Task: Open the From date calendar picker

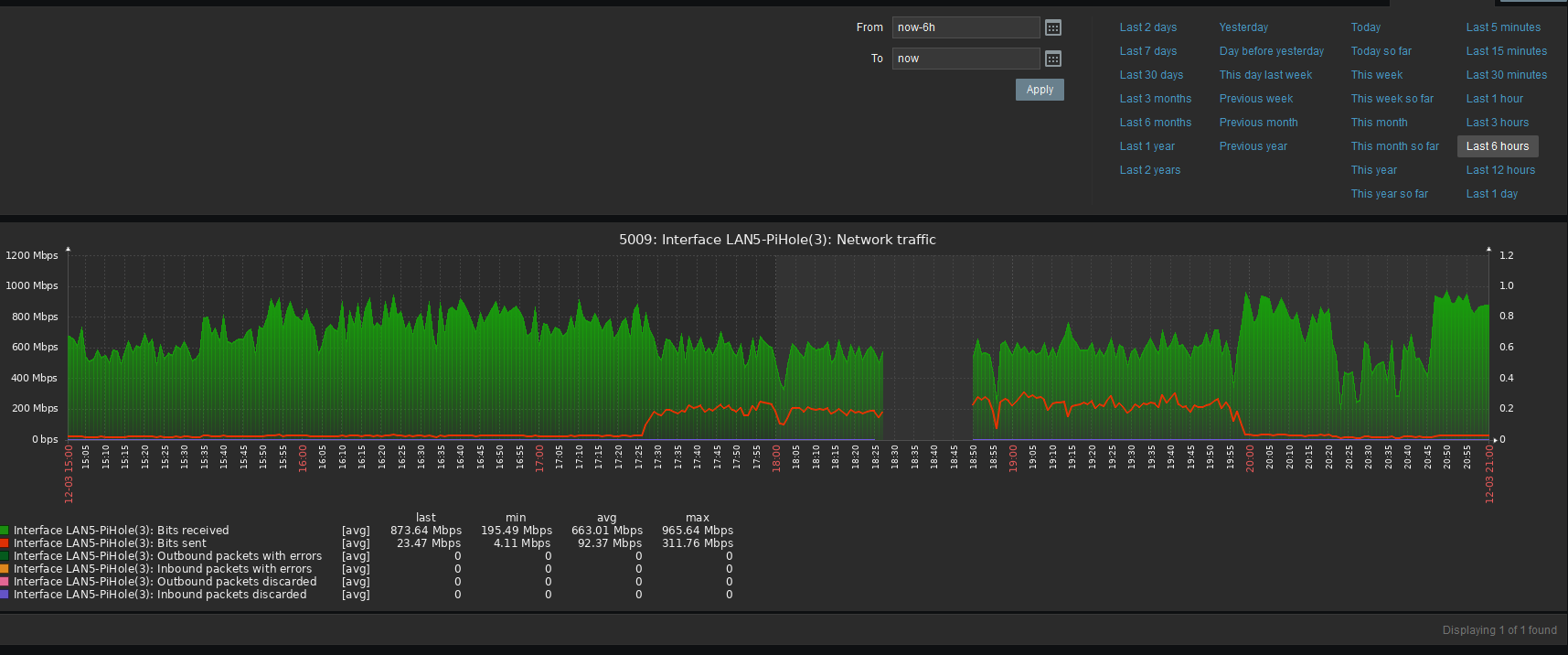Action: (x=1052, y=27)
